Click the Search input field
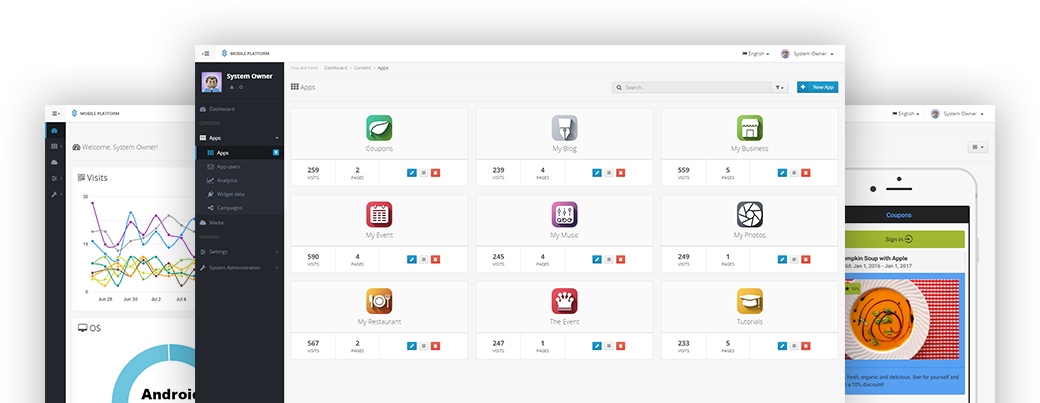The image size is (1040, 403). tap(692, 87)
